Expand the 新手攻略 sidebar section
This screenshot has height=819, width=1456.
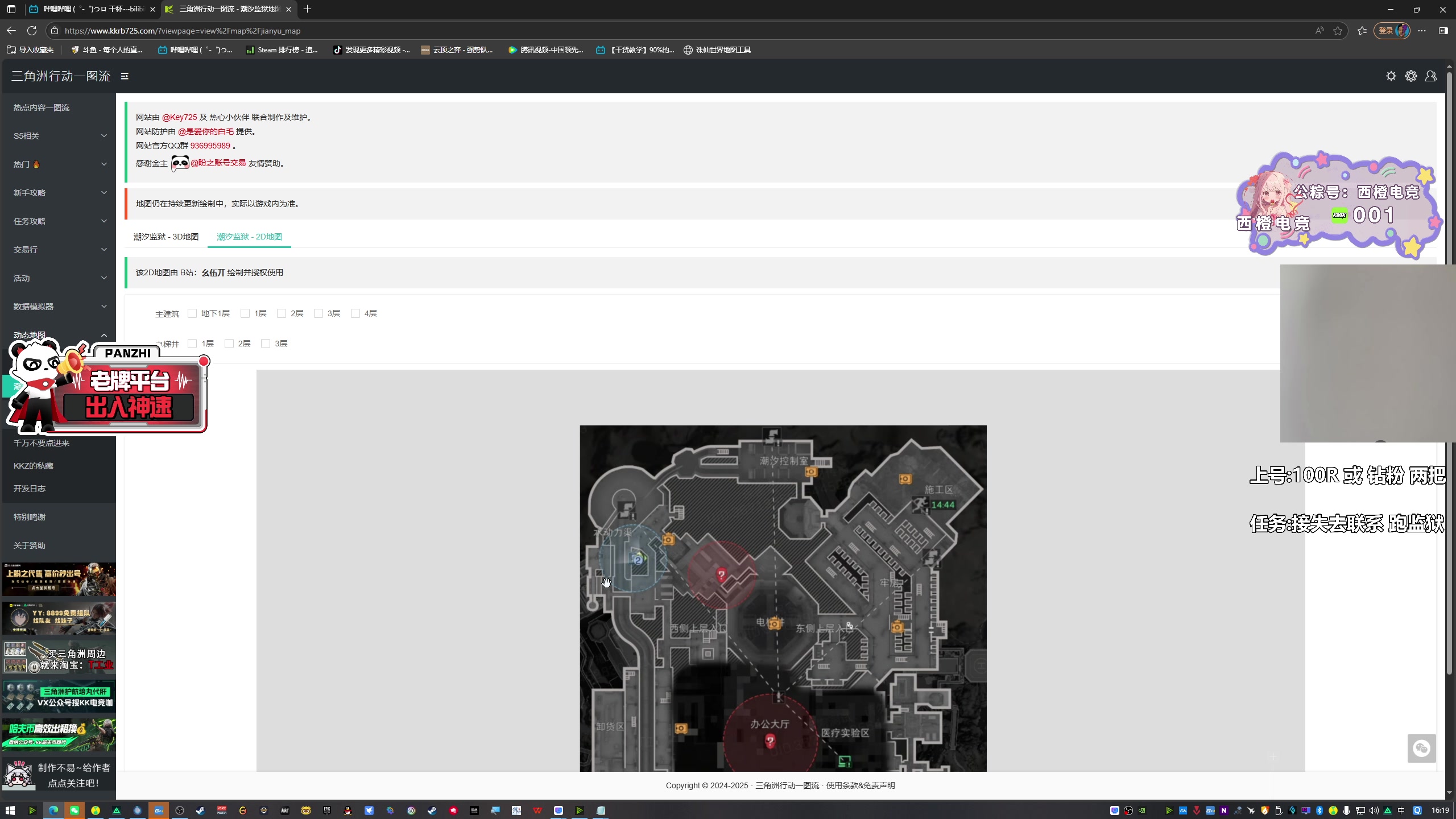point(59,193)
